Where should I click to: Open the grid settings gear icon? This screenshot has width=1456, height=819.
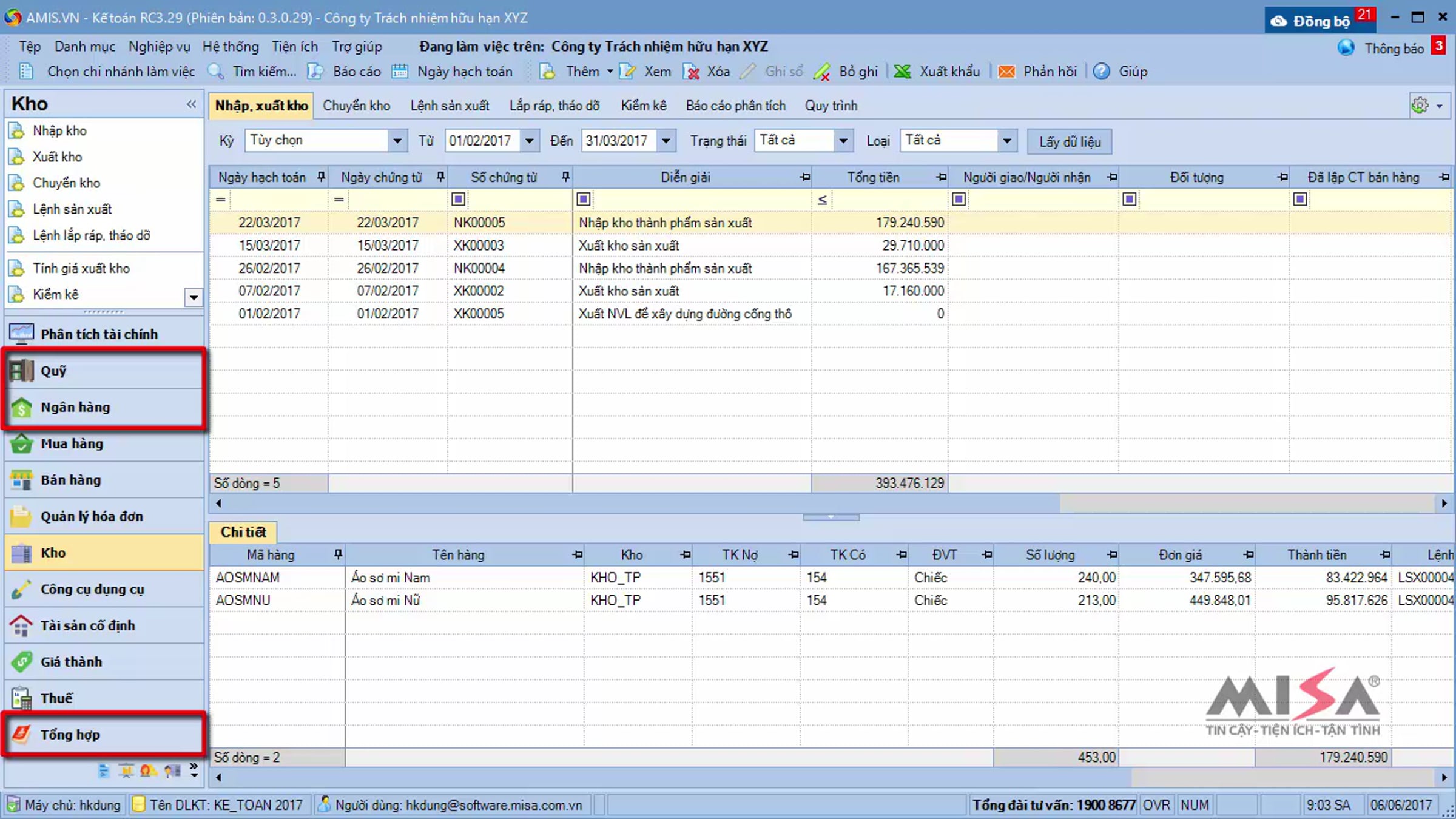pyautogui.click(x=1420, y=106)
